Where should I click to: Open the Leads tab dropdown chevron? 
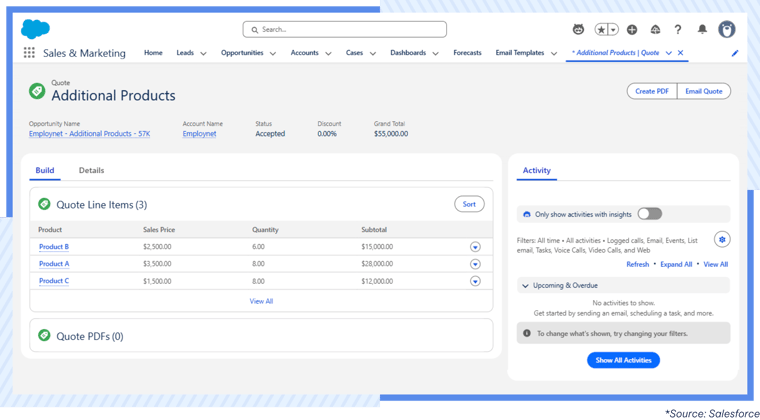203,53
